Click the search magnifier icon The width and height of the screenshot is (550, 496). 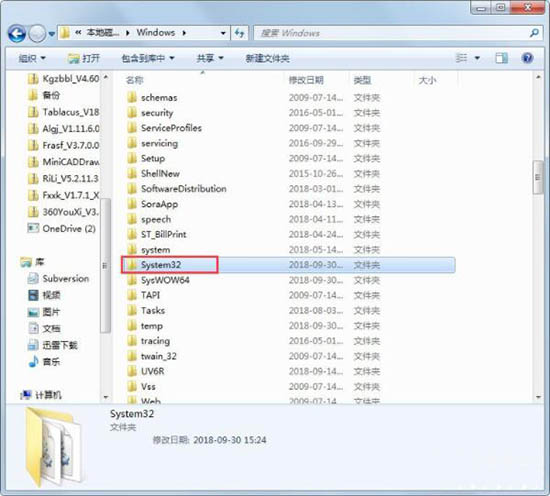(x=534, y=33)
